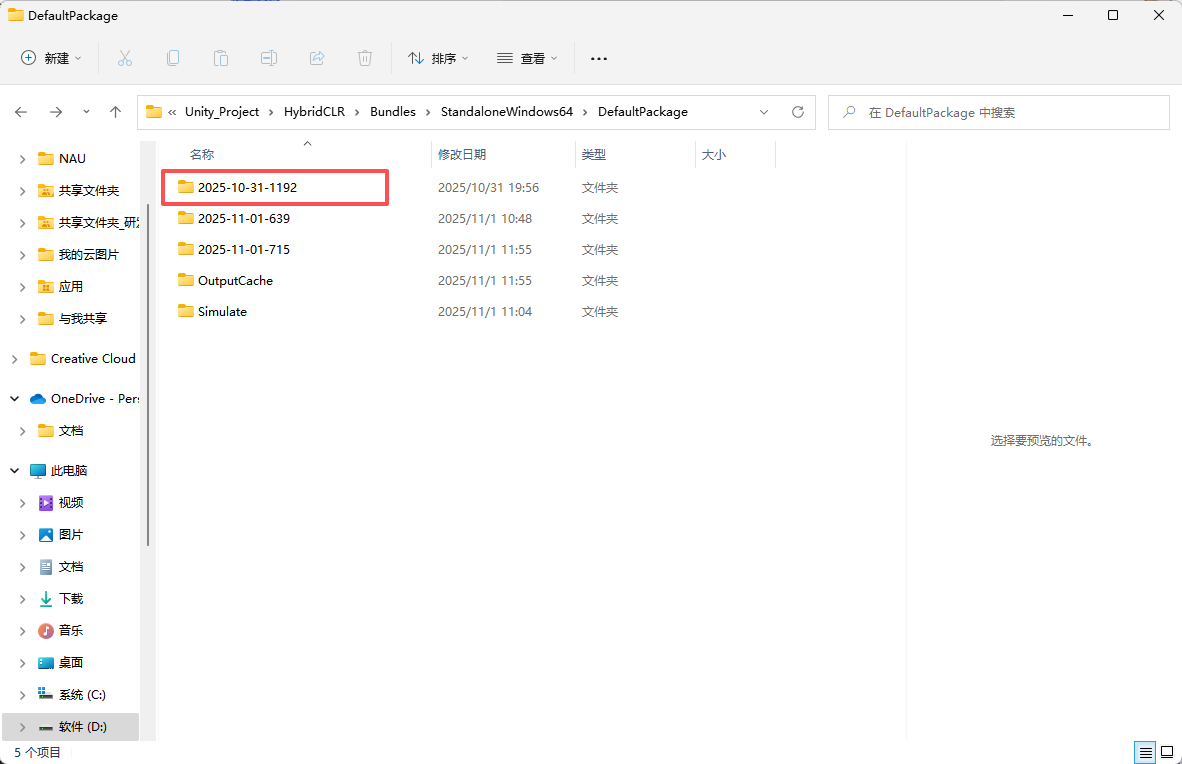Expand hidden path with double chevron
The height and width of the screenshot is (764, 1182).
[x=172, y=112]
